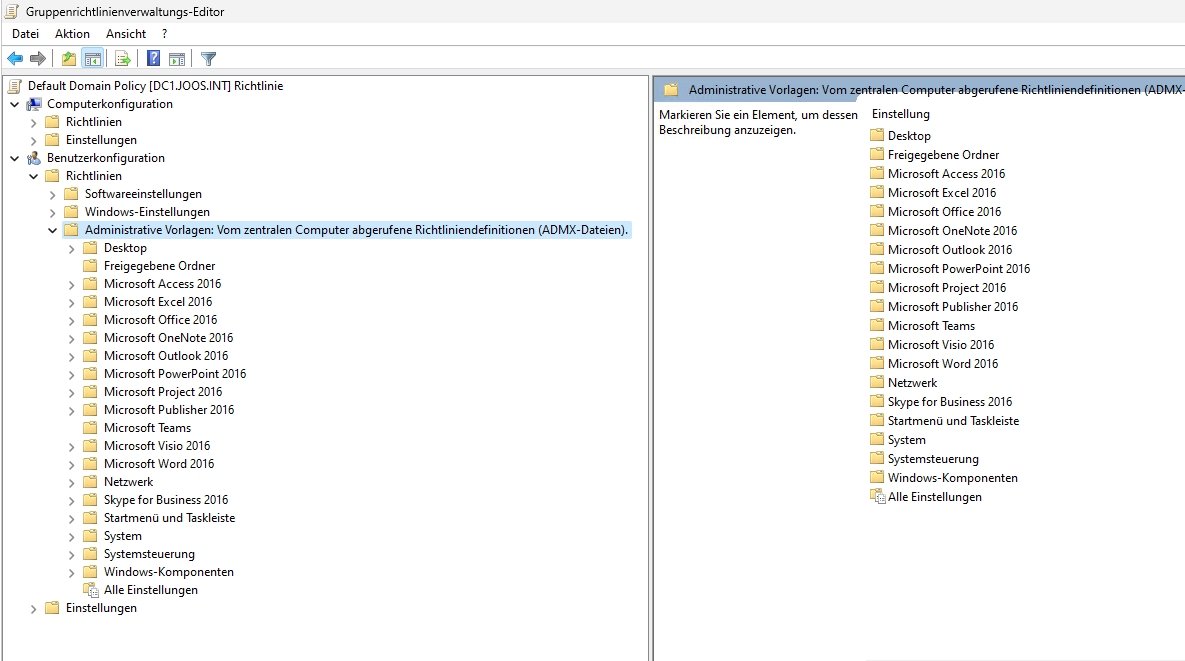The height and width of the screenshot is (661, 1185).
Task: Click the Up one level folder icon
Action: (68, 58)
